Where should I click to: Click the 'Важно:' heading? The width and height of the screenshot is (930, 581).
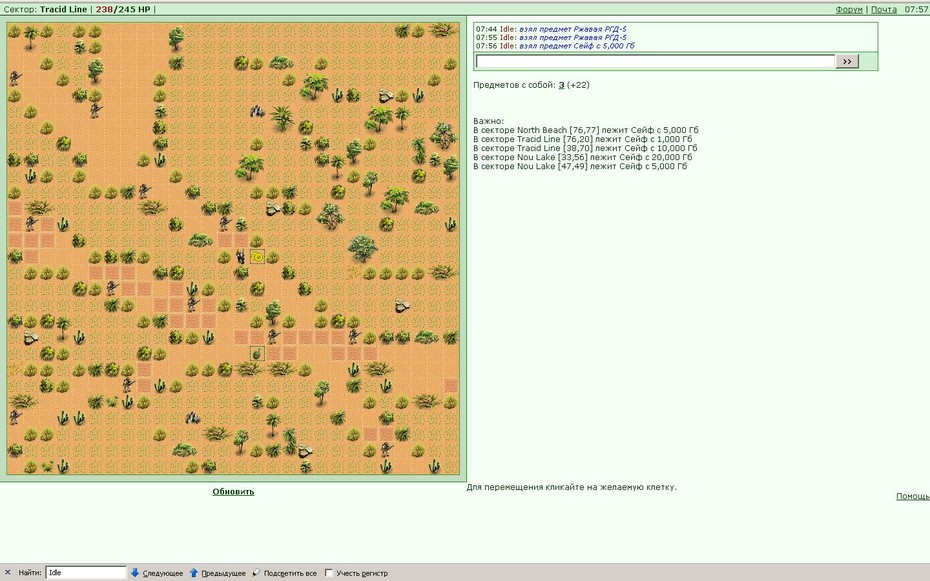tap(488, 121)
